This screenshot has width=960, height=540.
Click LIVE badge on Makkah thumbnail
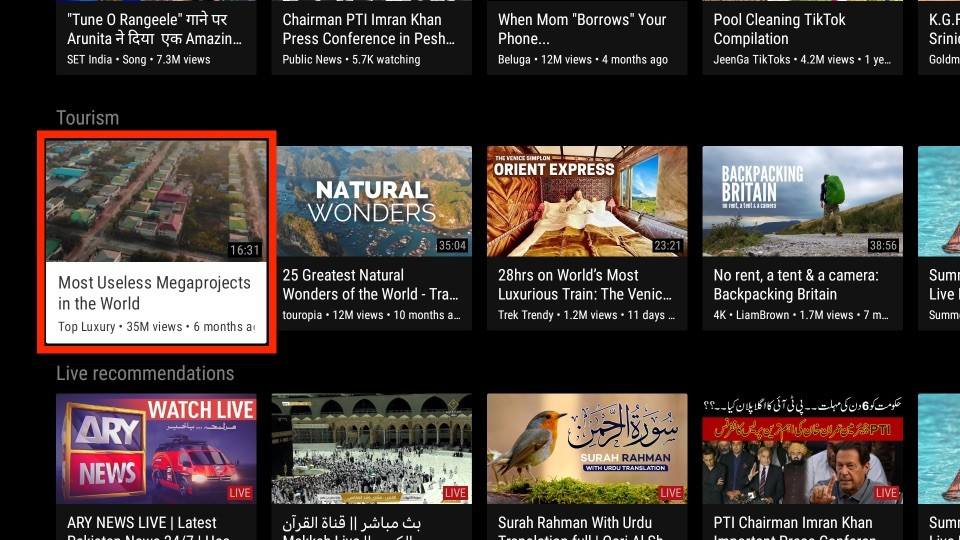coord(456,493)
